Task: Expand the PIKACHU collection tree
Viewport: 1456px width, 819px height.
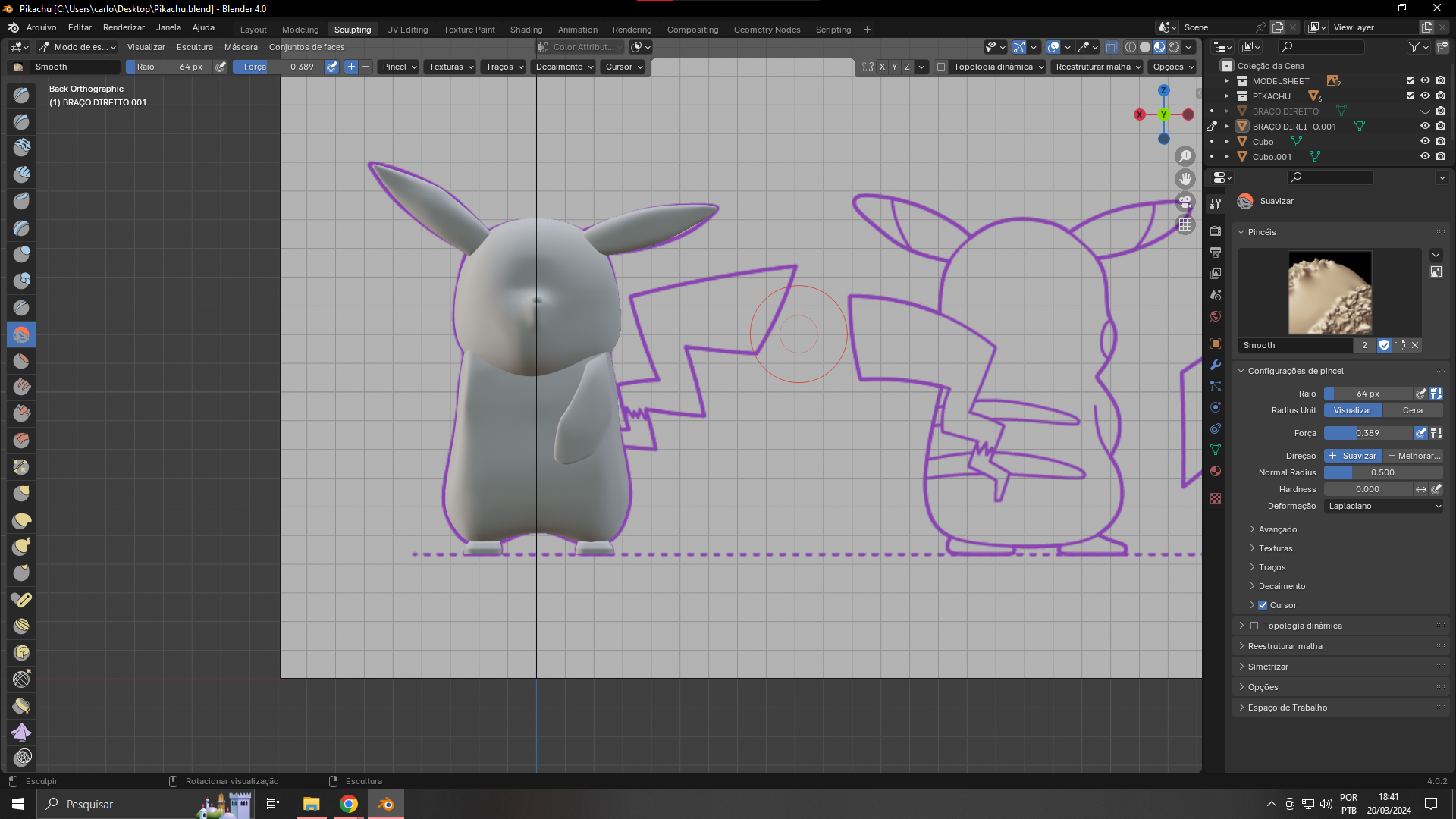Action: 1227,96
